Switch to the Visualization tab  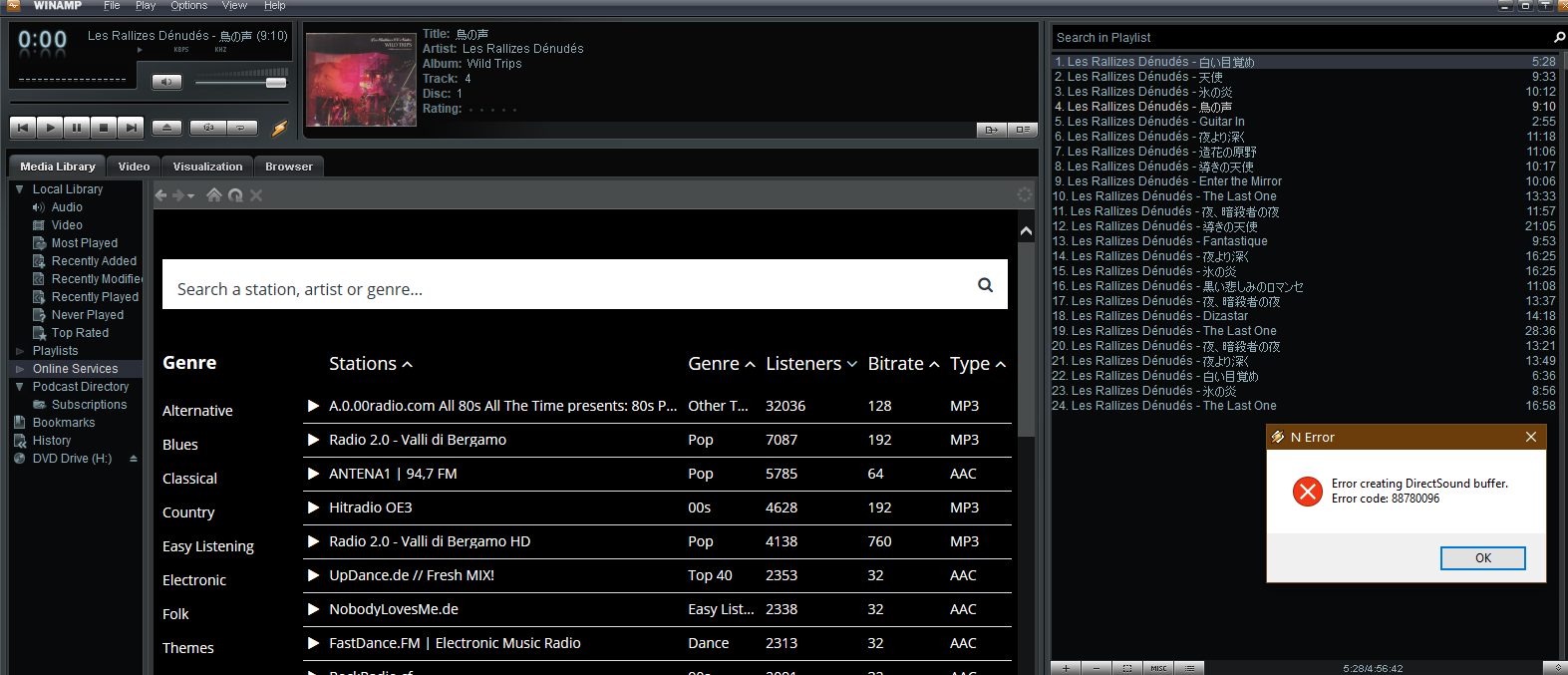(x=207, y=167)
